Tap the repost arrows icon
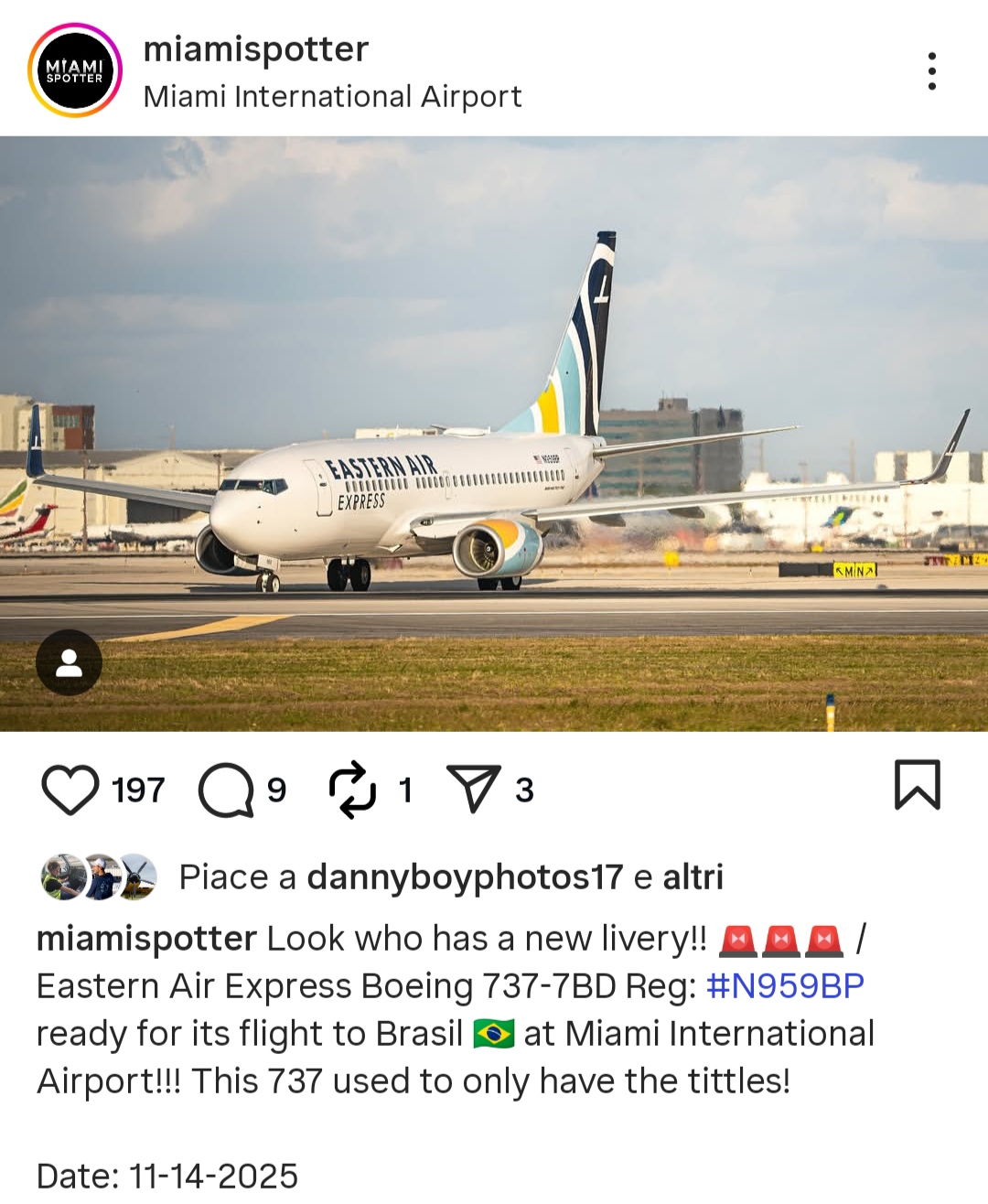The height and width of the screenshot is (1204, 988). [x=352, y=790]
